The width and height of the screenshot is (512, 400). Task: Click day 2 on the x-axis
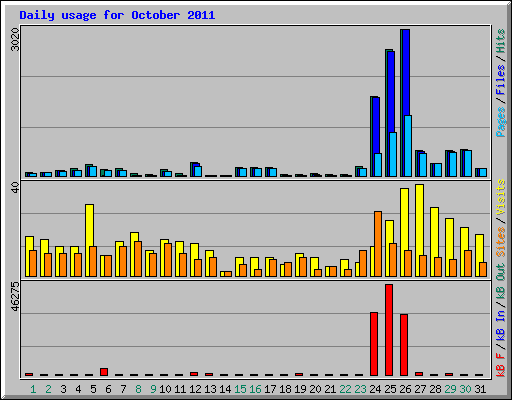(x=48, y=389)
